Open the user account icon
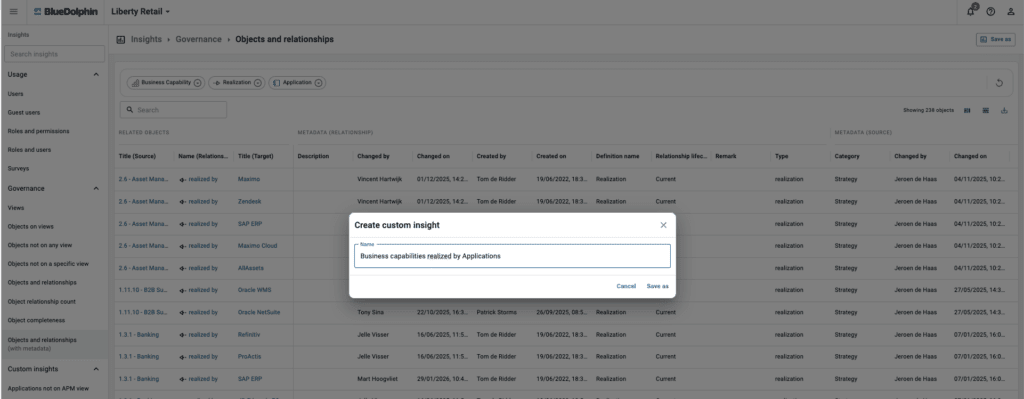The width and height of the screenshot is (1024, 399). click(x=1010, y=12)
